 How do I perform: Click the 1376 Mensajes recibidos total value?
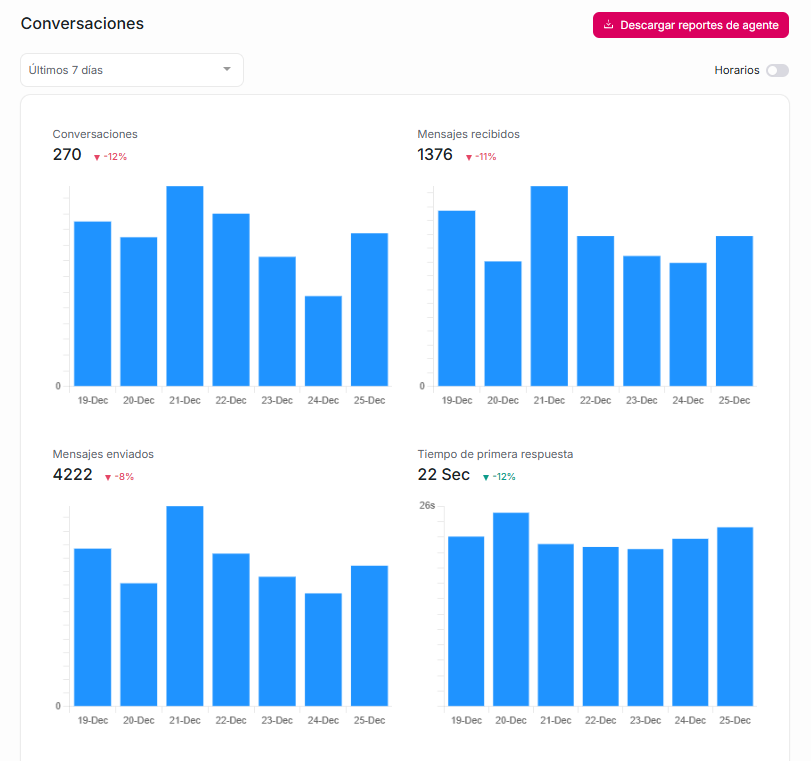pos(435,155)
